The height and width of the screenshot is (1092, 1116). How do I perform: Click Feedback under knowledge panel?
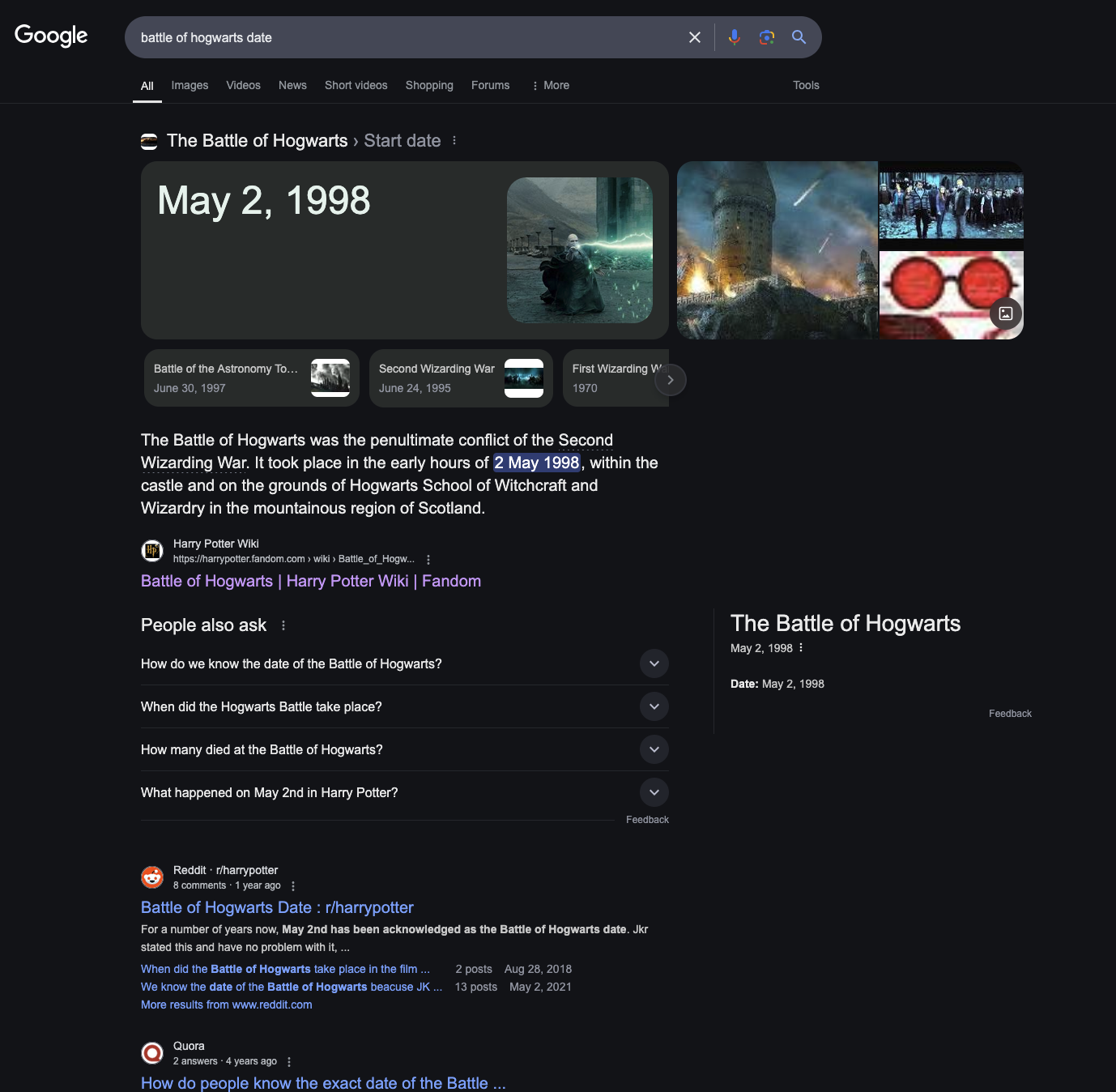coord(1010,714)
